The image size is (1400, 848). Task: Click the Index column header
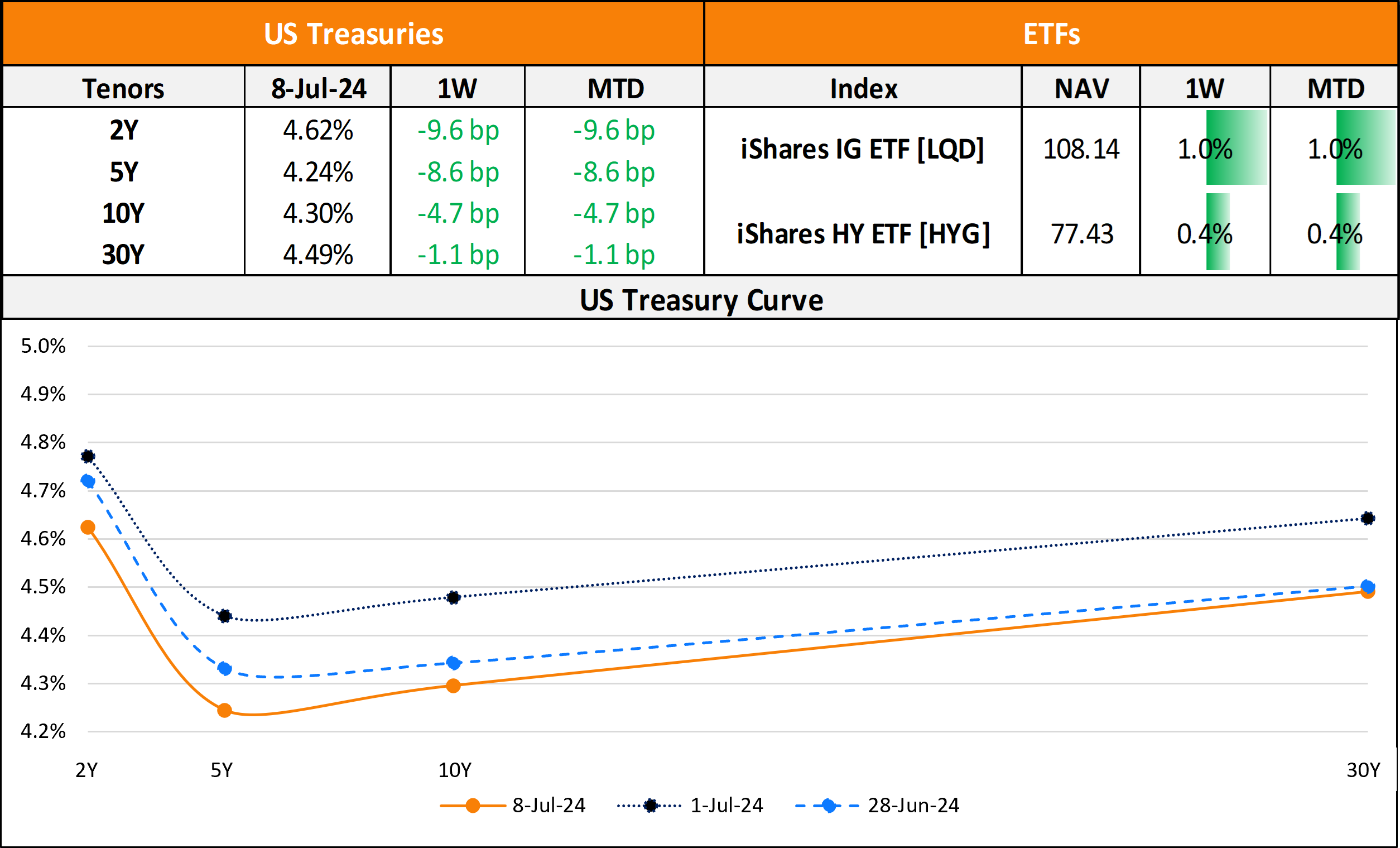tap(863, 89)
